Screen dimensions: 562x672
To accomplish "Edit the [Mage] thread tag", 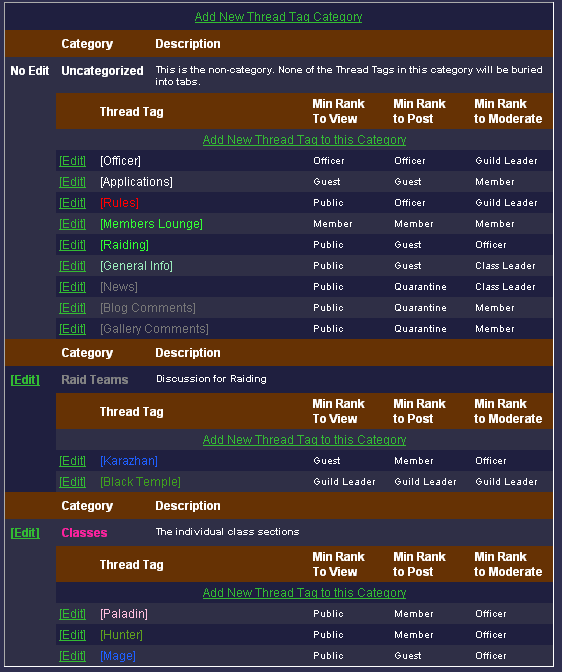I will 72,656.
